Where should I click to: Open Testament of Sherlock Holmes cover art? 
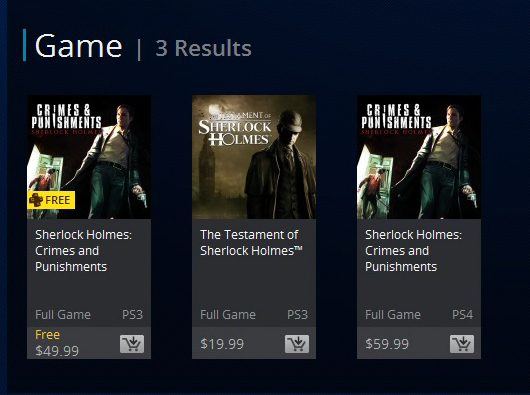[x=254, y=157]
